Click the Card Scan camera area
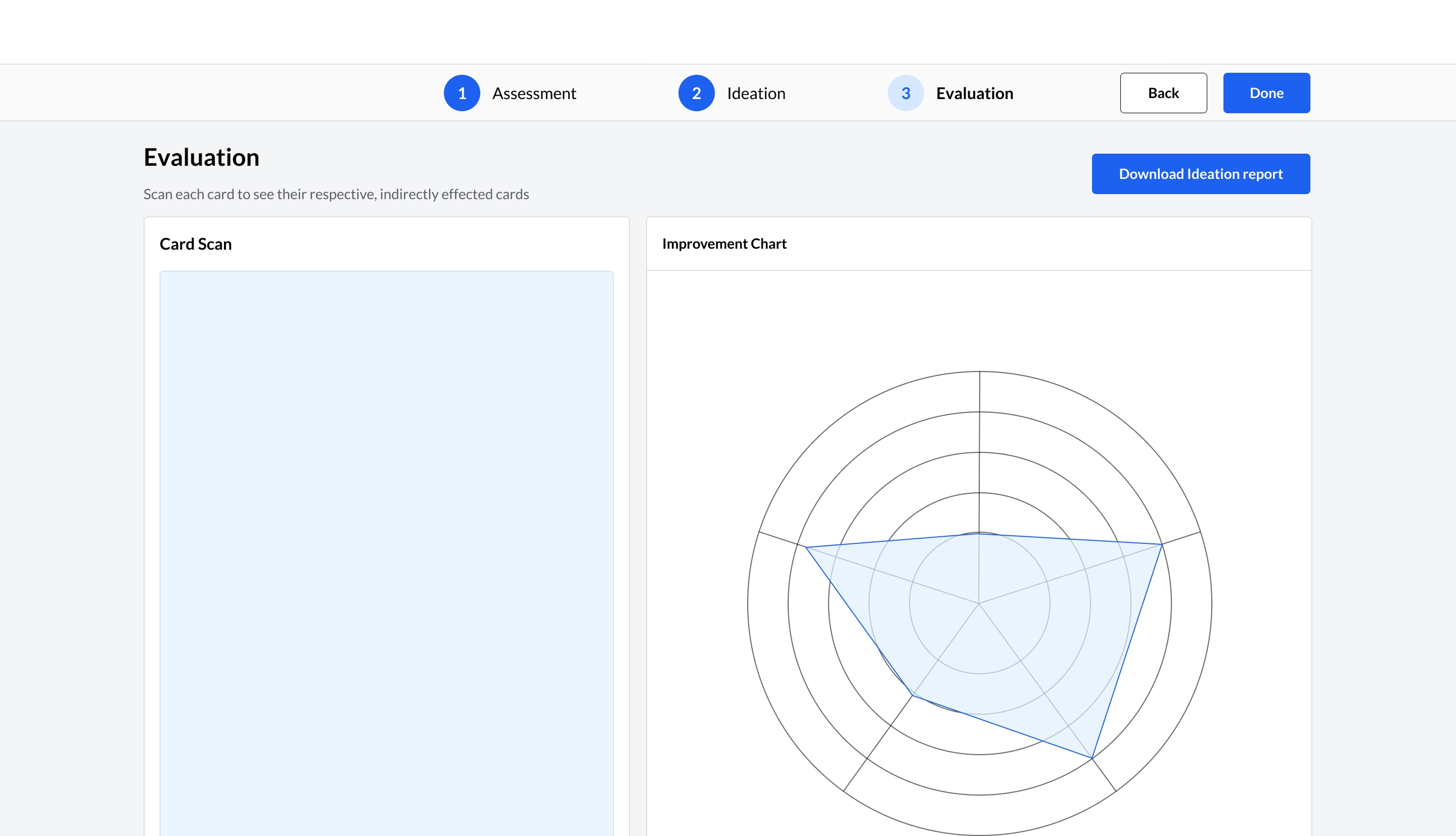This screenshot has height=836, width=1456. click(x=386, y=553)
